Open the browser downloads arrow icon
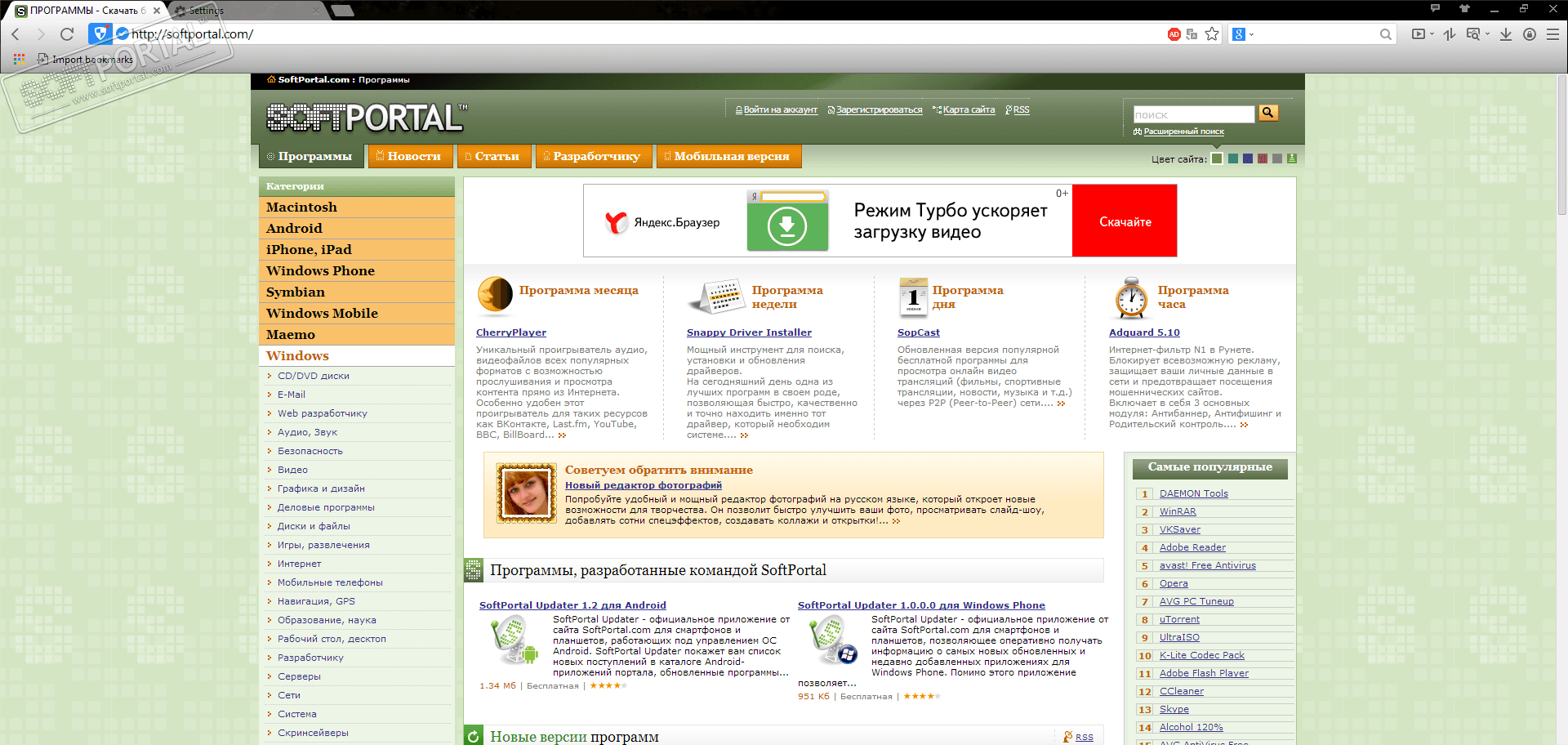This screenshot has height=745, width=1568. [x=1506, y=34]
